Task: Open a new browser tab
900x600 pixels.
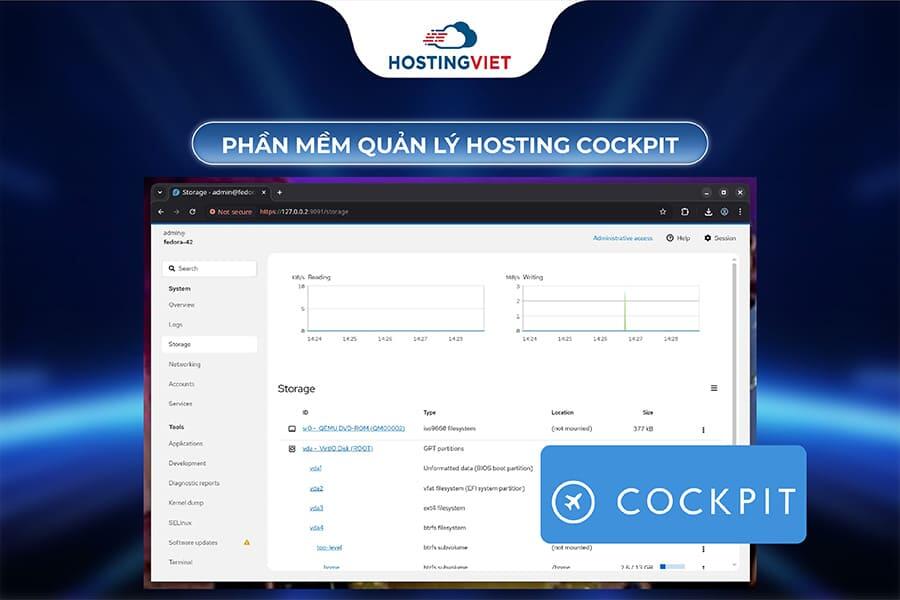Action: click(x=281, y=190)
